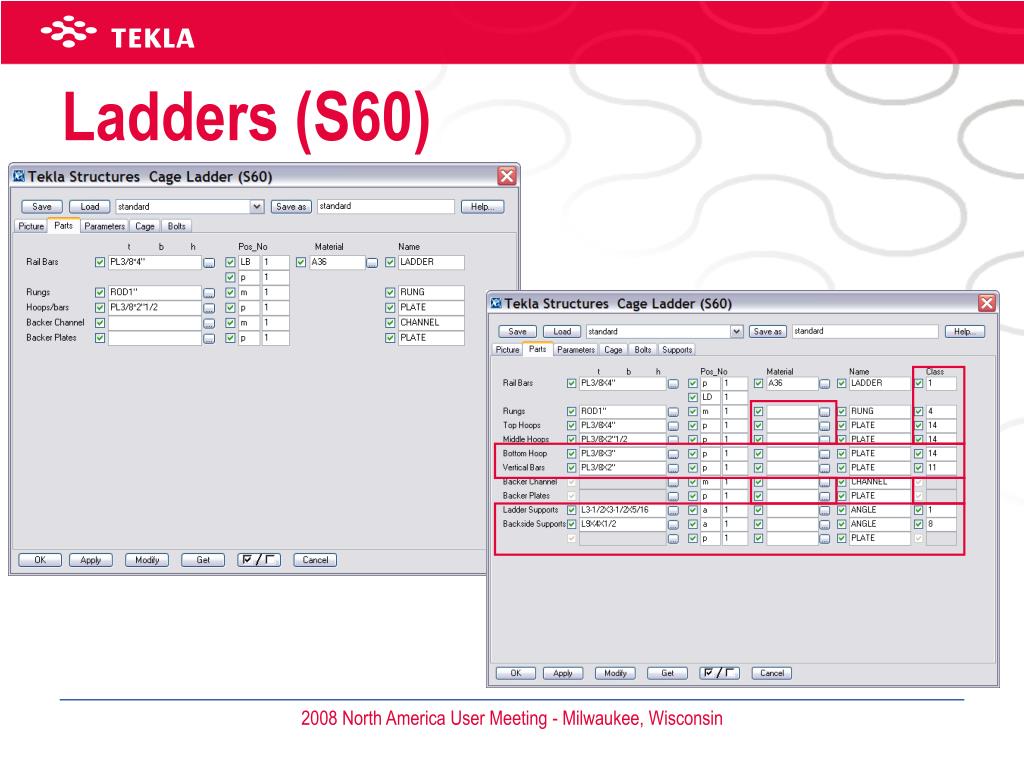Uncheck LADDER name checkbox in left dialog
1024x768 pixels.
point(390,263)
